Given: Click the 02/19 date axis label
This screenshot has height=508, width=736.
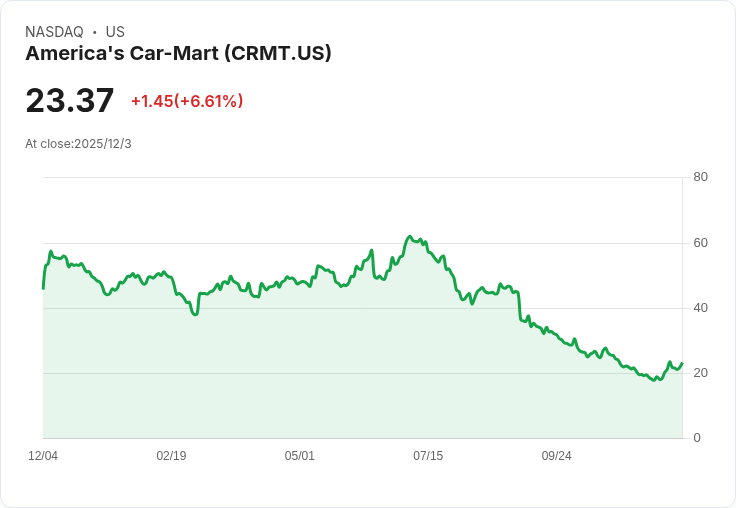Looking at the screenshot, I should (171, 456).
